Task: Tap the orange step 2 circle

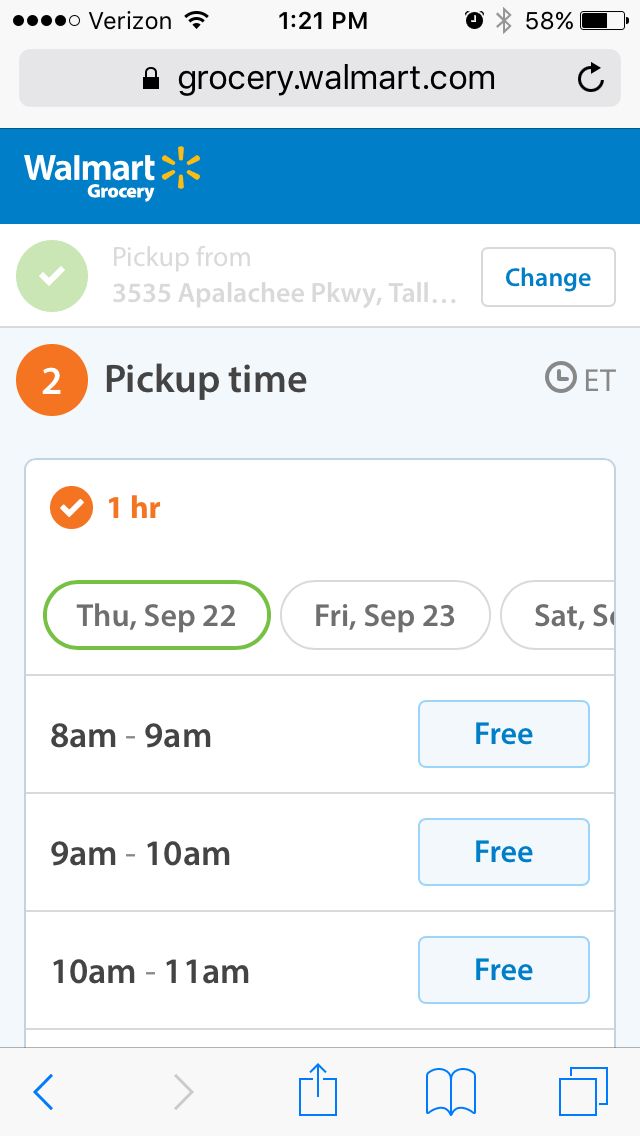Action: [52, 380]
